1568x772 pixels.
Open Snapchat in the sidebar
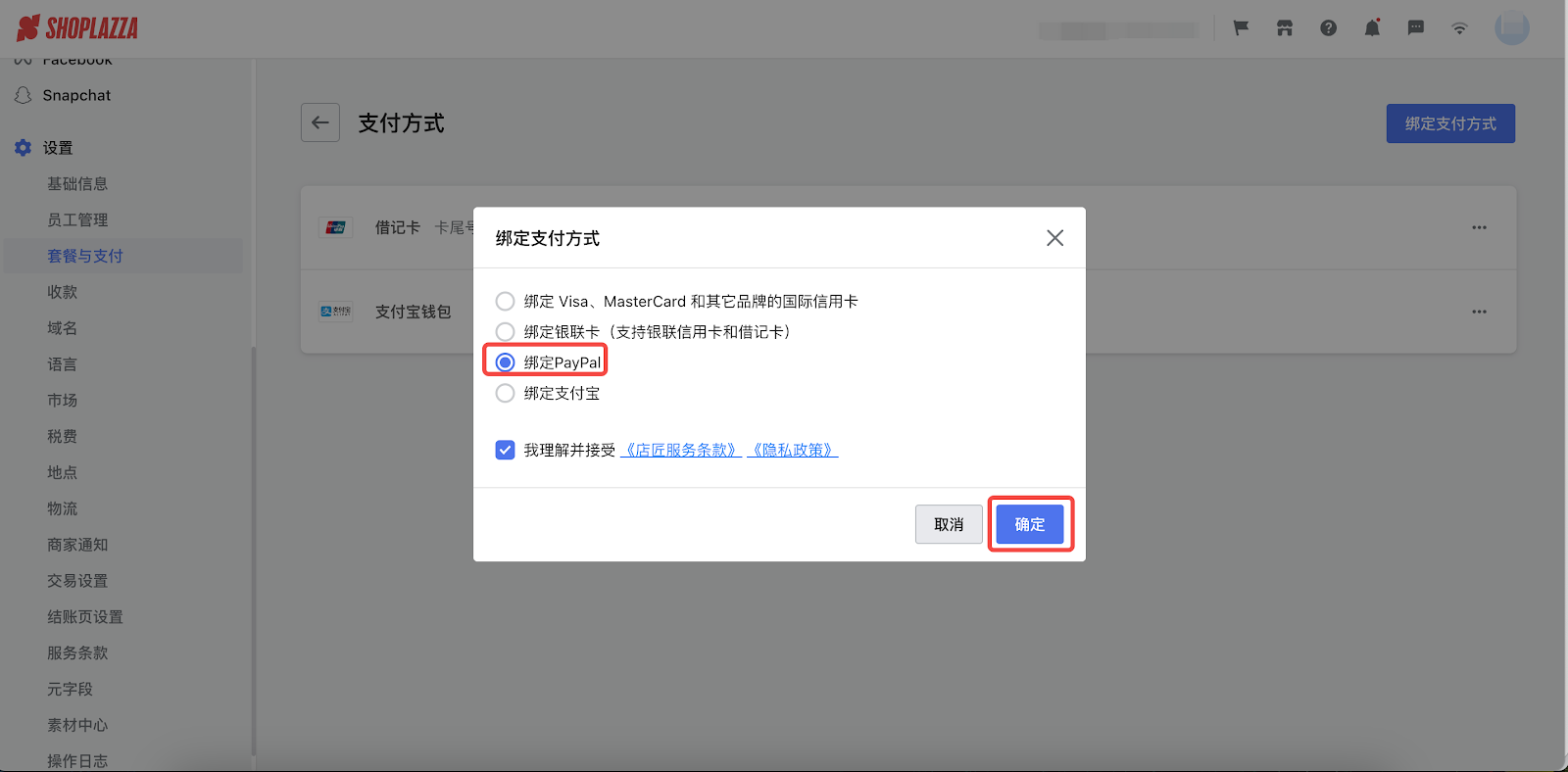pos(76,95)
